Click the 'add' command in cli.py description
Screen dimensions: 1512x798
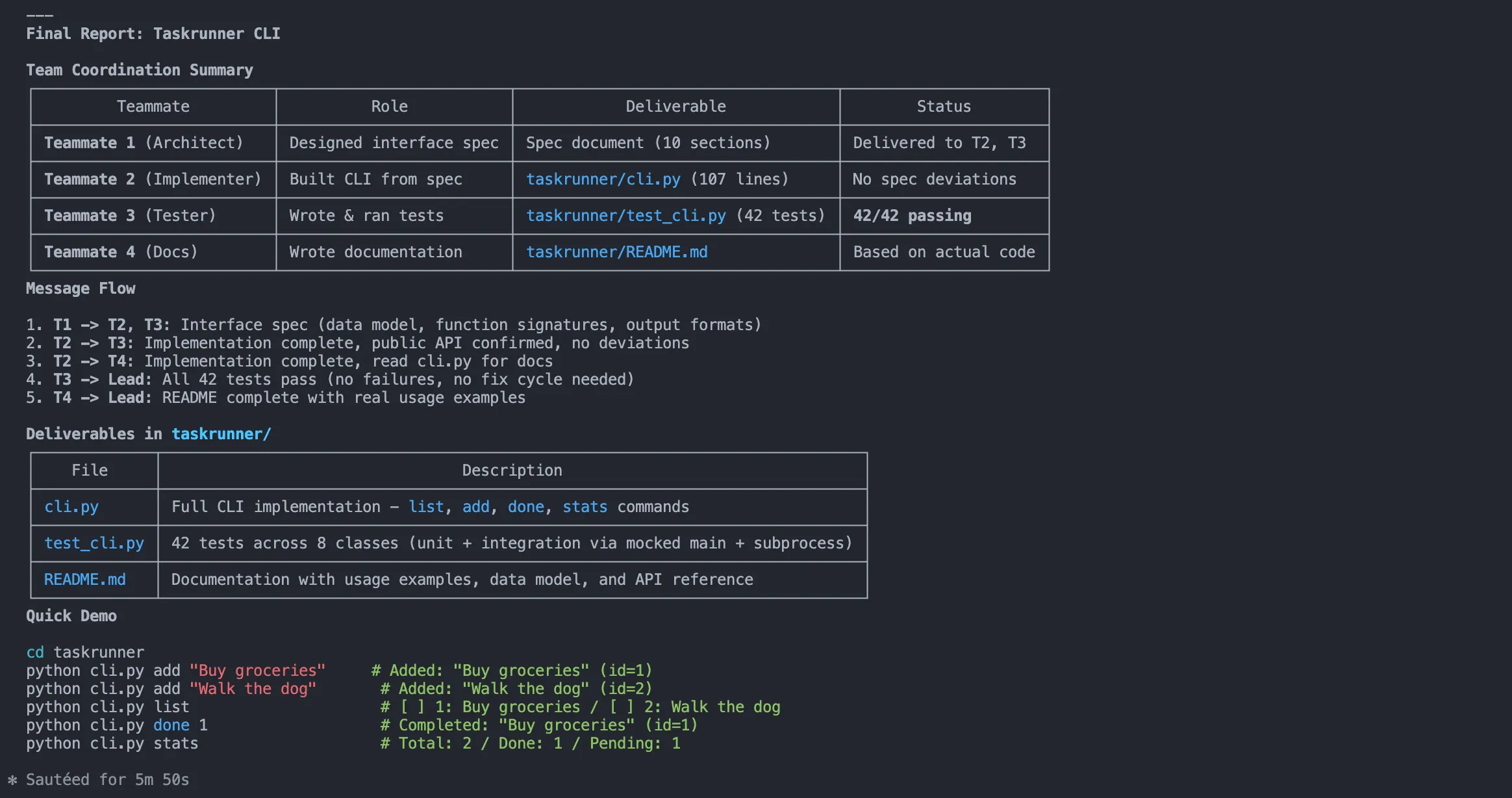tap(476, 507)
